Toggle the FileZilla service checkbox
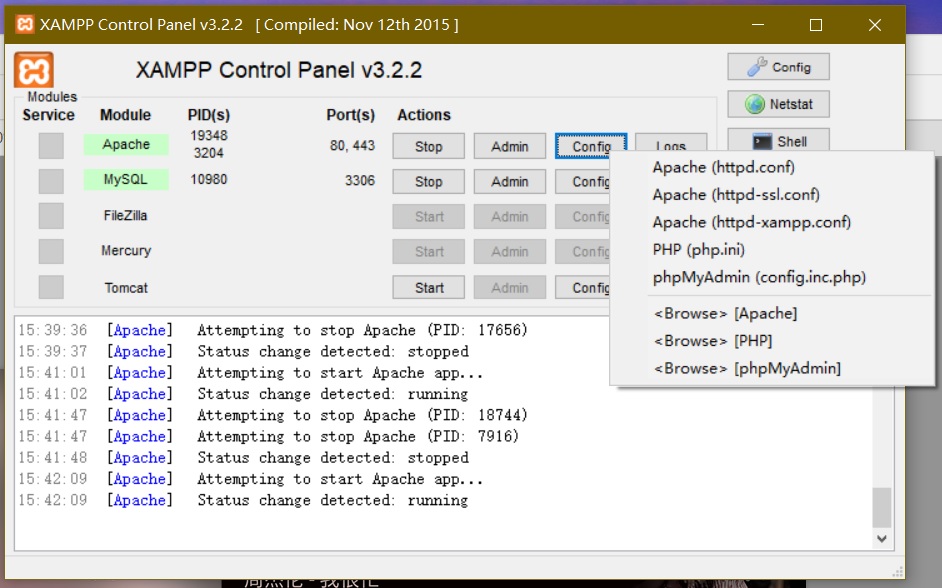The image size is (942, 588). (x=51, y=216)
